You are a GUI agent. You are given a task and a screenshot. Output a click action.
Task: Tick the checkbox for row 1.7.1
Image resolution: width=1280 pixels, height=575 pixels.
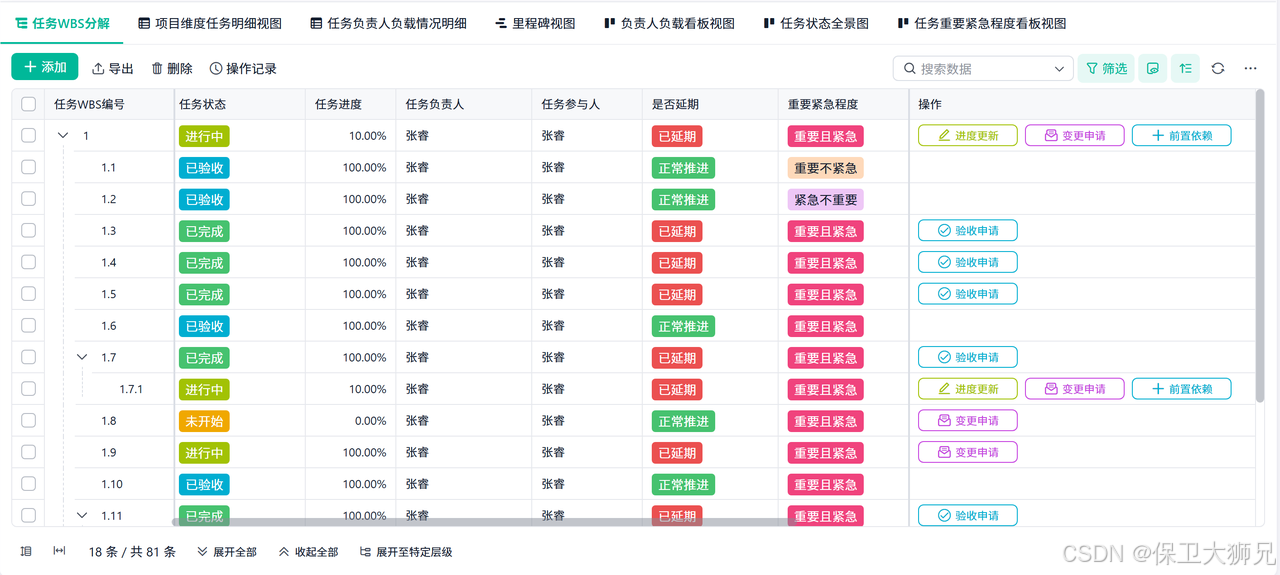(x=28, y=389)
